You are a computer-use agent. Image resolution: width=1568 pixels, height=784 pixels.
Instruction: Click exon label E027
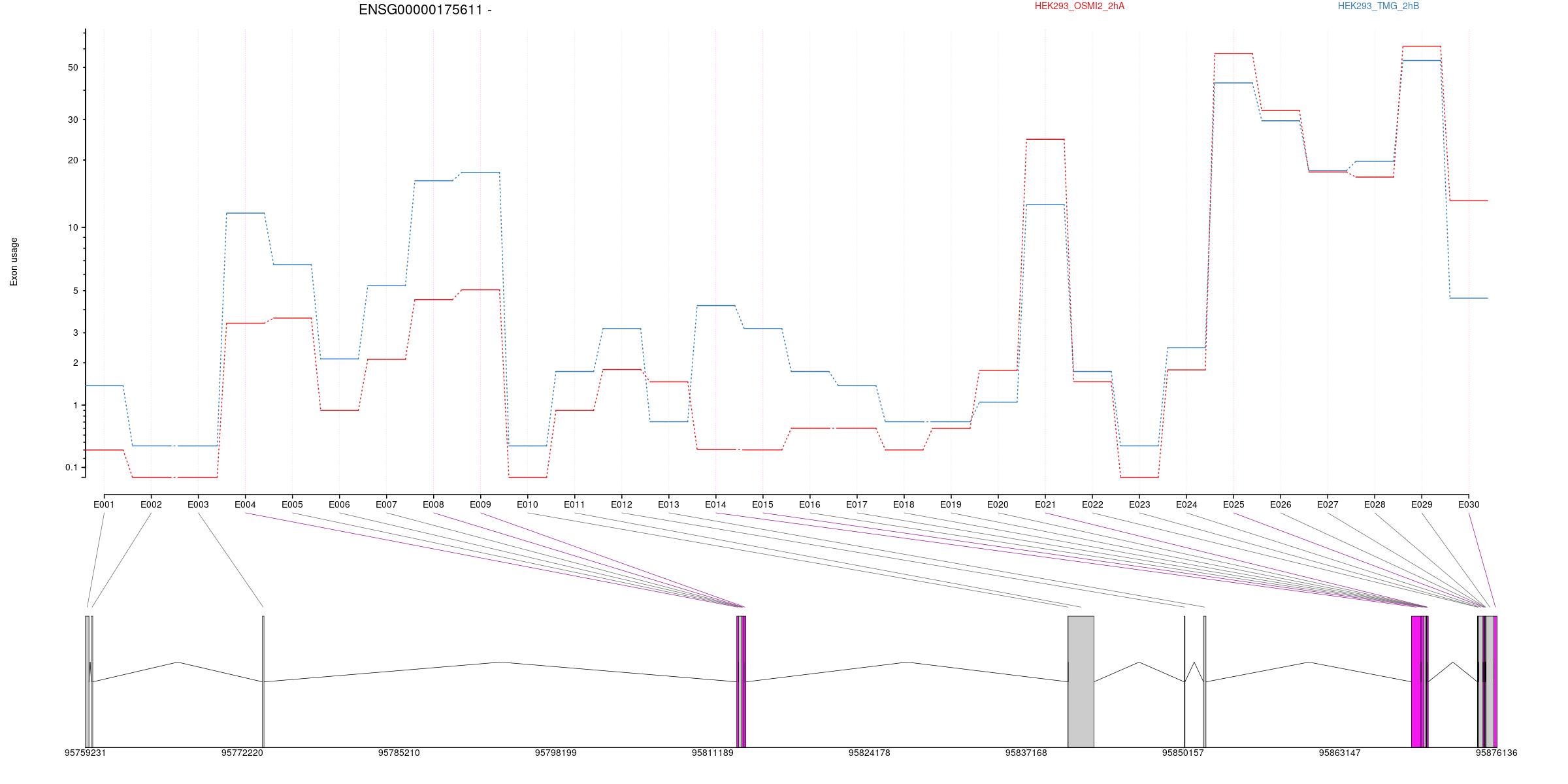(1328, 504)
